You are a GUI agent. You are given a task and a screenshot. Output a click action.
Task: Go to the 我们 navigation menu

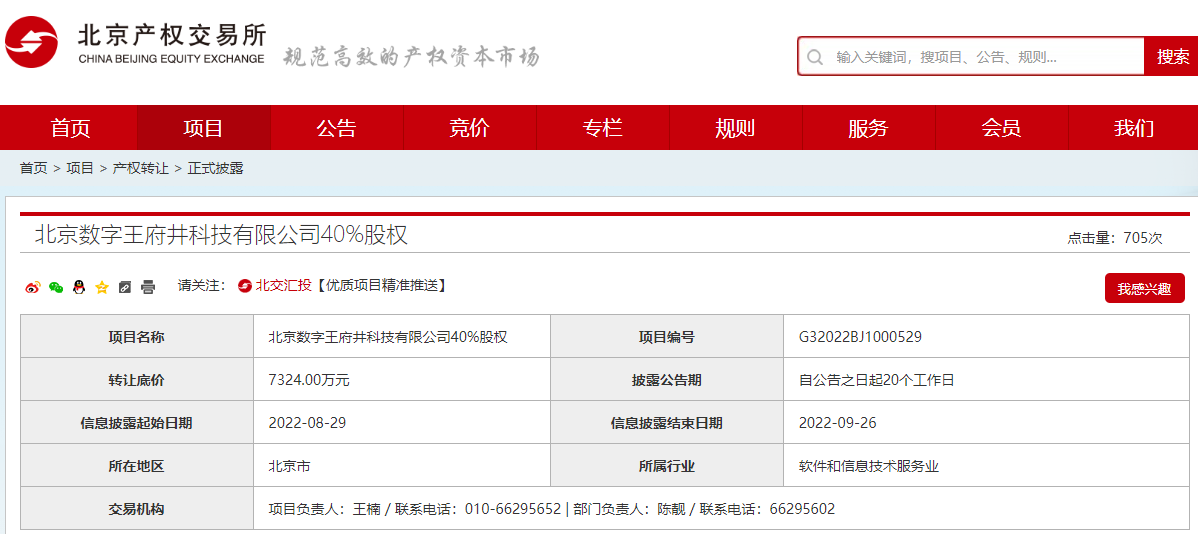[x=1133, y=128]
